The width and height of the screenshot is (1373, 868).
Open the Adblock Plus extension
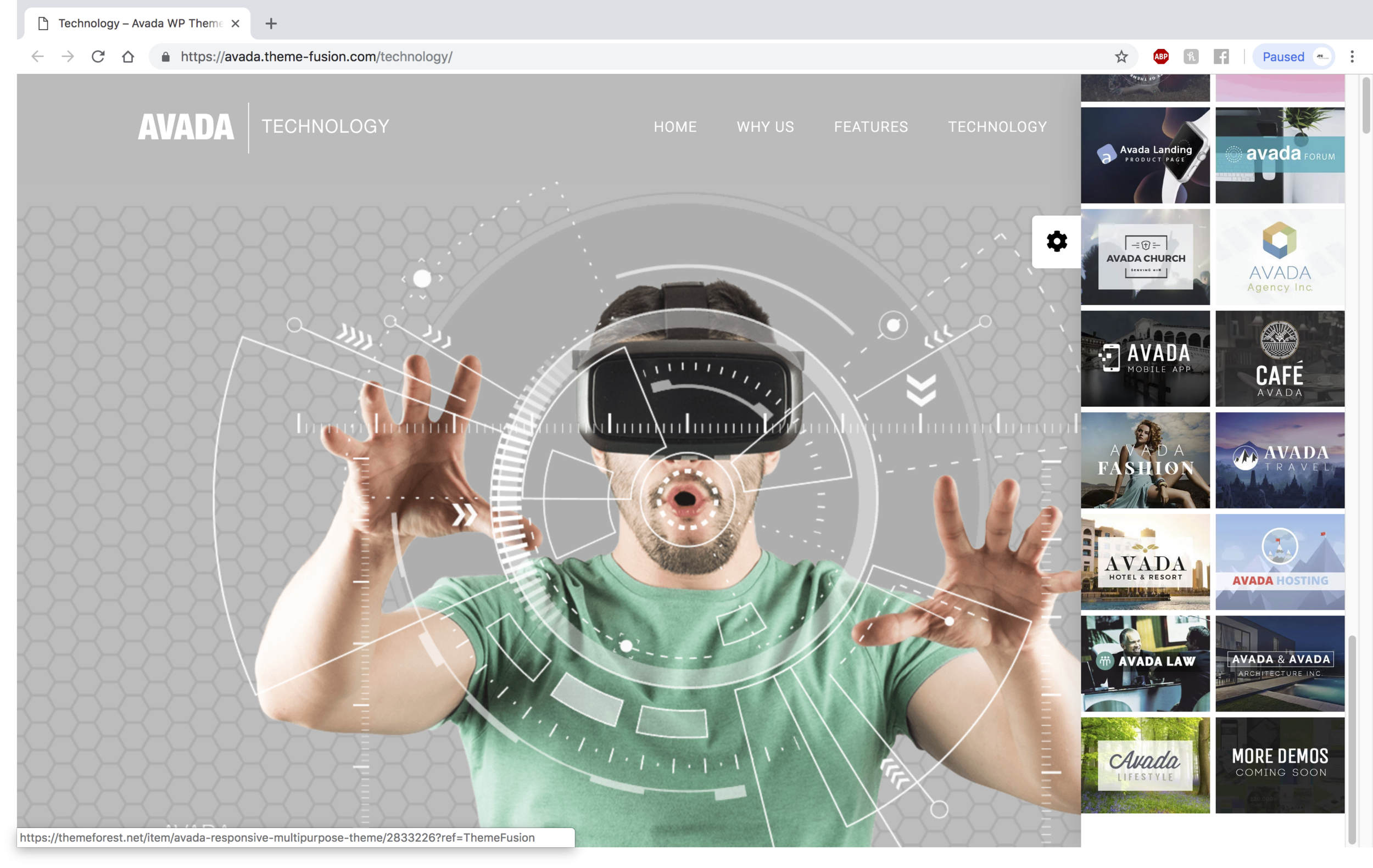point(1160,57)
